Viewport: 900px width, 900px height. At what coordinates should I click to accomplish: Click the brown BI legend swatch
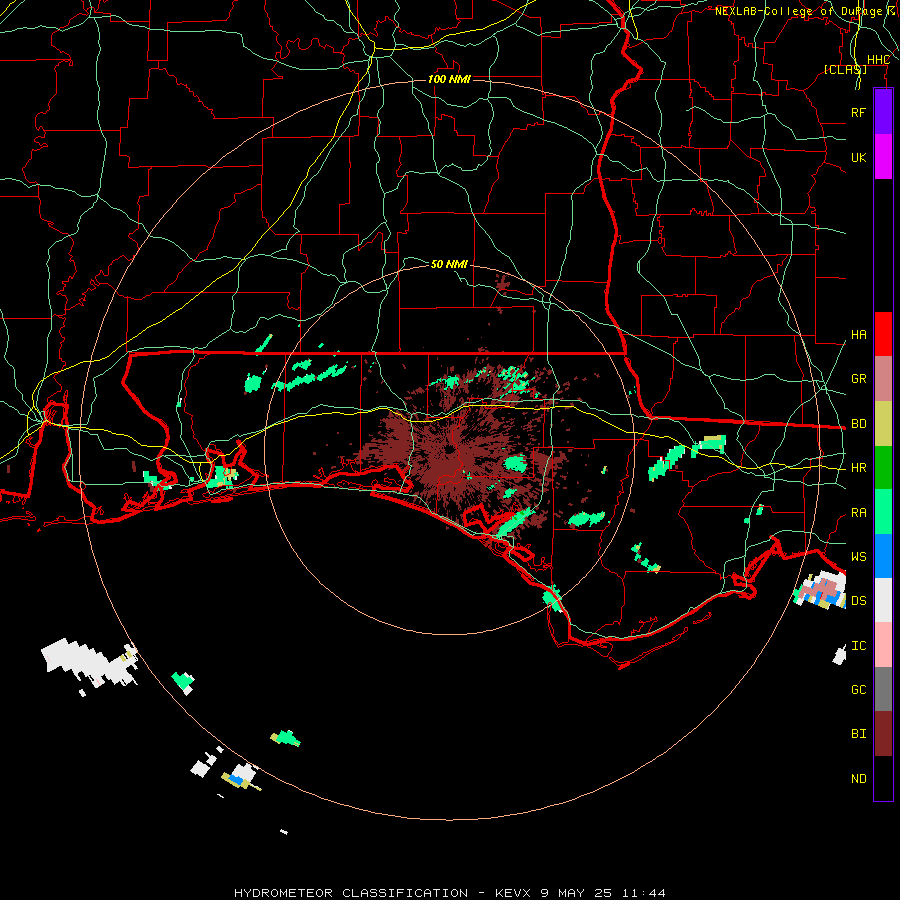click(883, 734)
